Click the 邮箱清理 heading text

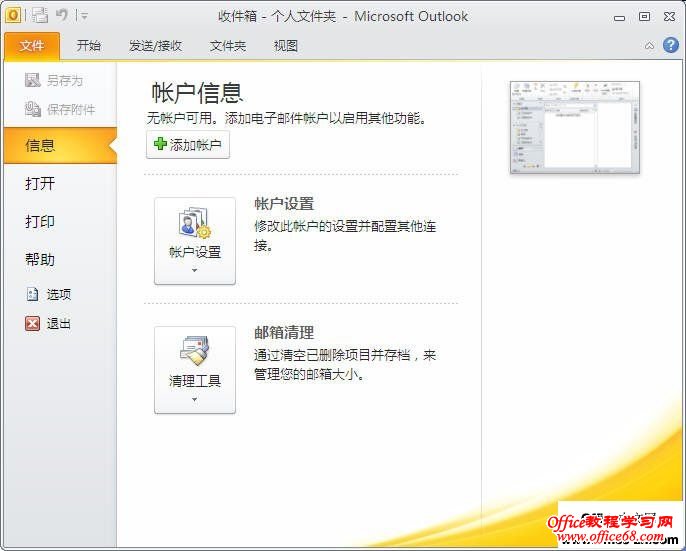284,333
